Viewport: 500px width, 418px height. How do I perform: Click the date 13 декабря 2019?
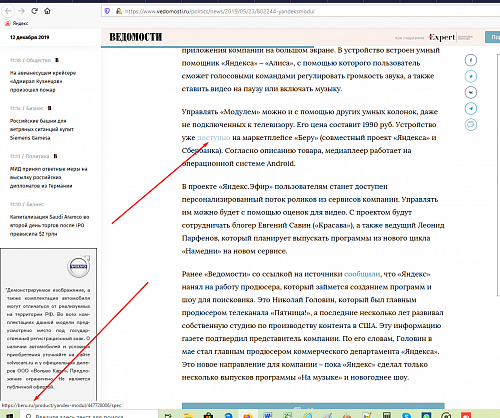click(29, 37)
